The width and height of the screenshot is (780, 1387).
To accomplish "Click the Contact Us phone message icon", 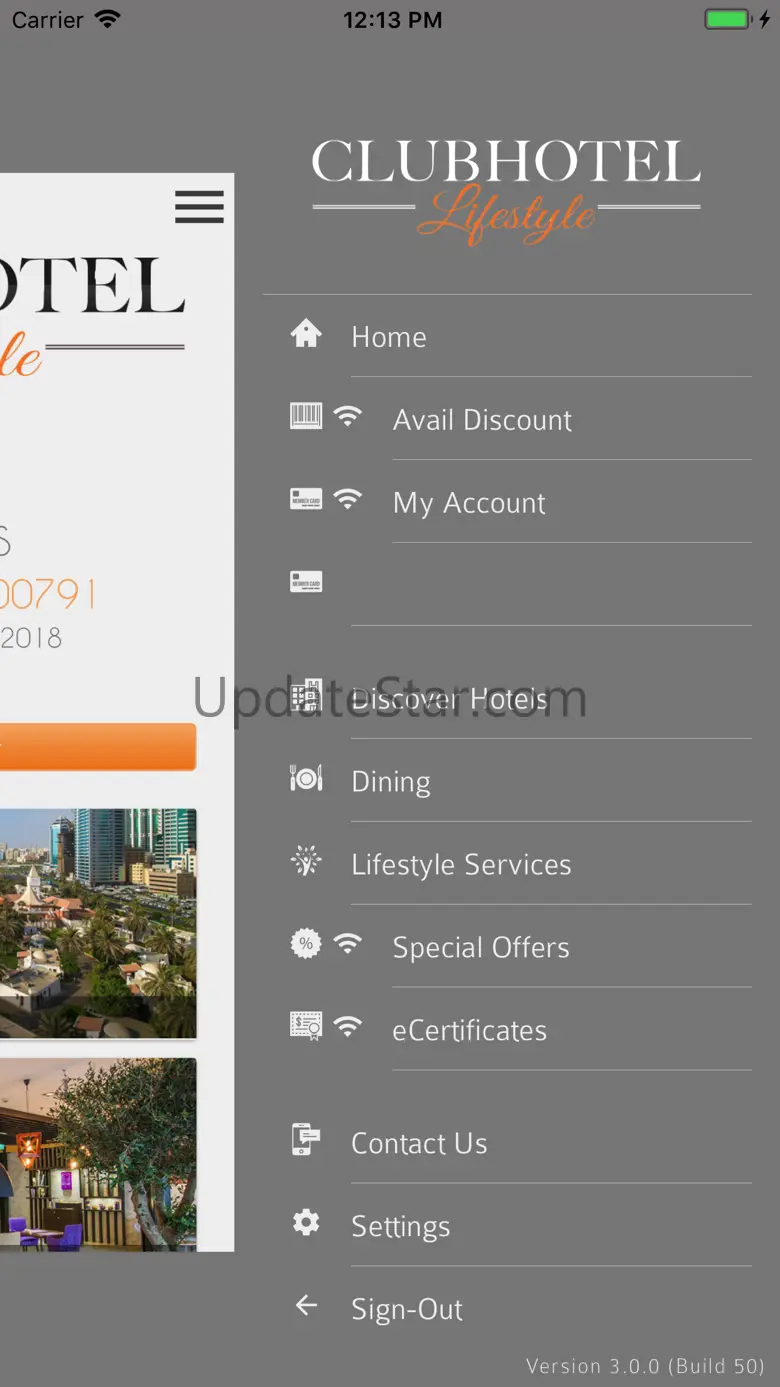I will tap(306, 1140).
